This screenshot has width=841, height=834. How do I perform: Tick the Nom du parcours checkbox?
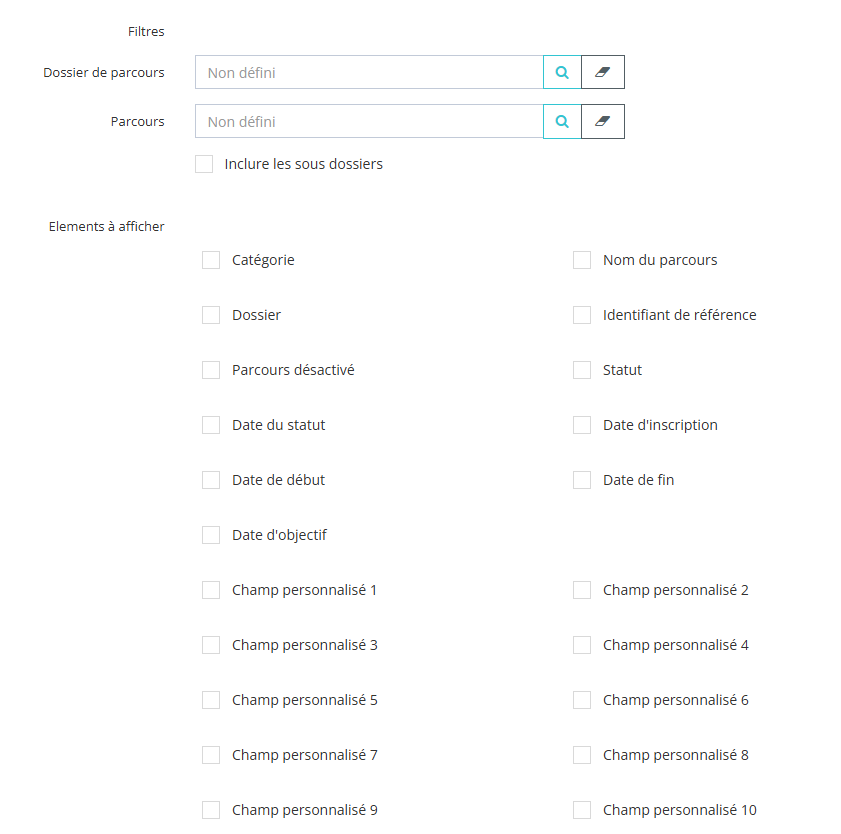click(582, 260)
